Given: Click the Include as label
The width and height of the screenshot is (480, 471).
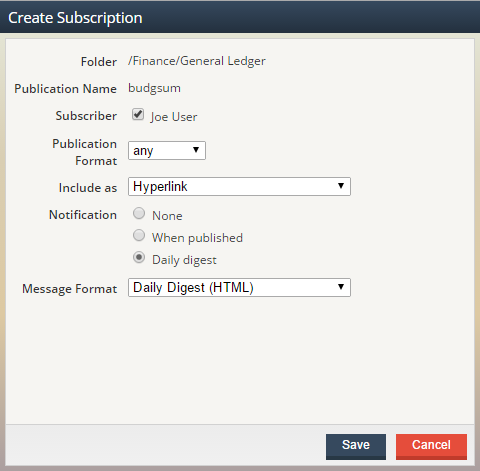Looking at the screenshot, I should pos(88,188).
